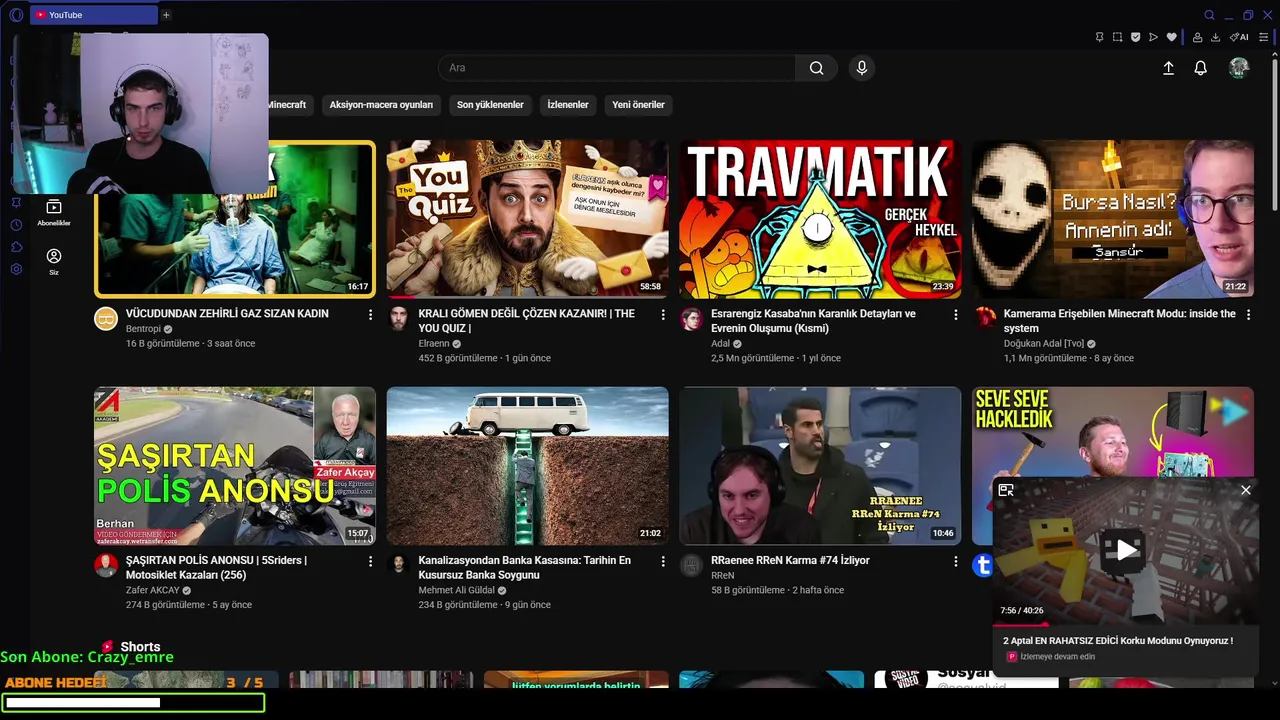Open the sidebar settings gear icon

tap(16, 269)
